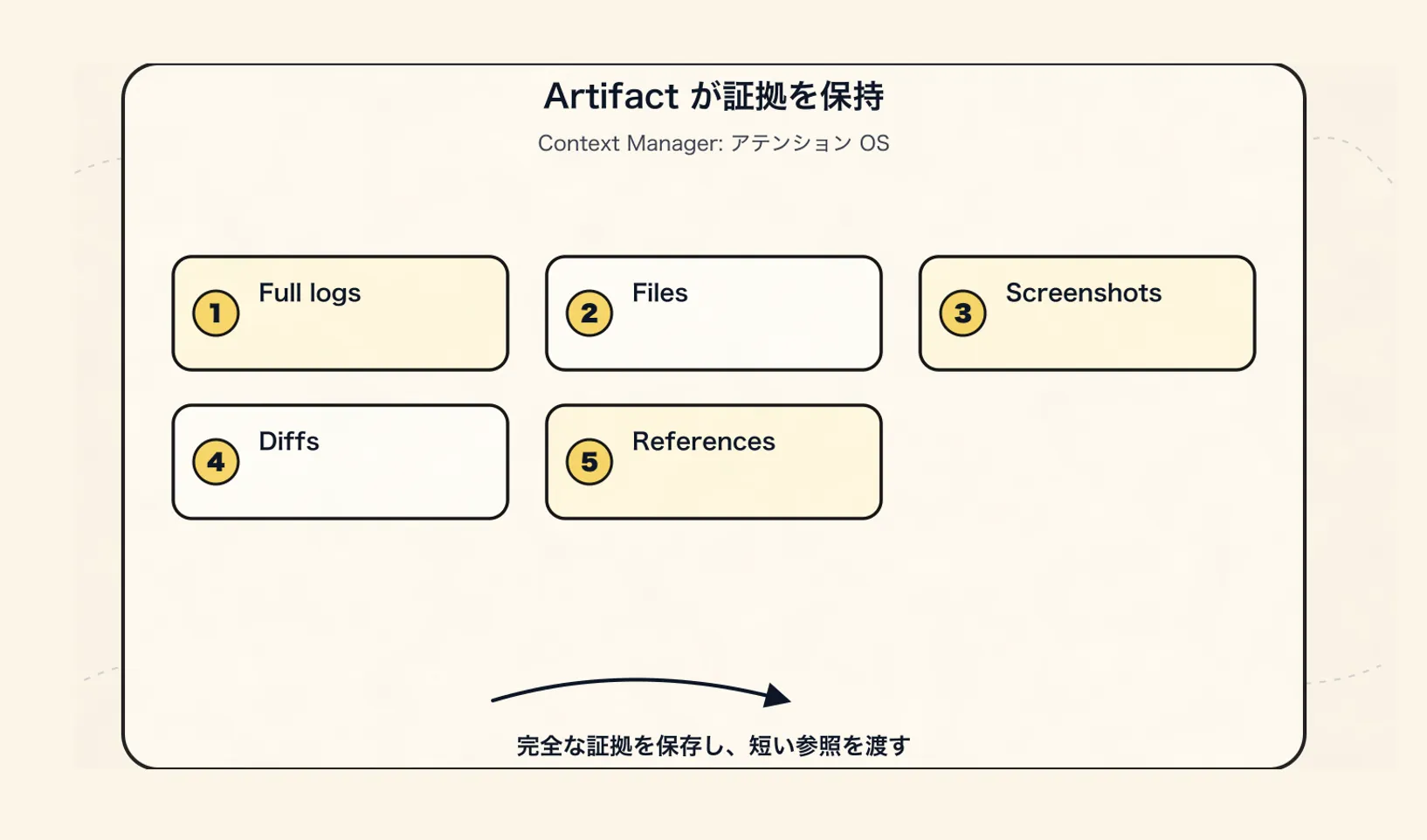This screenshot has height=840, width=1427.
Task: Click caption '完全な証拠を保存し、短い参照を渡す'
Action: click(x=713, y=746)
